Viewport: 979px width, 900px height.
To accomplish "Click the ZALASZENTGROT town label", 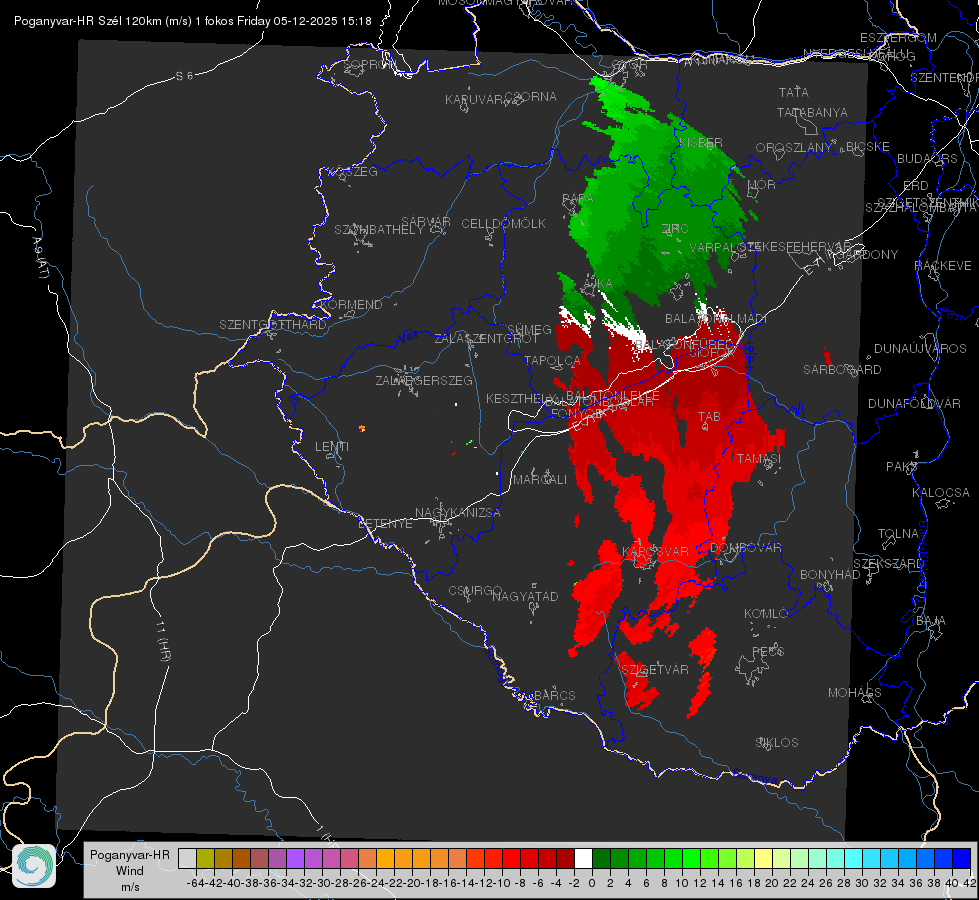I will (x=486, y=339).
